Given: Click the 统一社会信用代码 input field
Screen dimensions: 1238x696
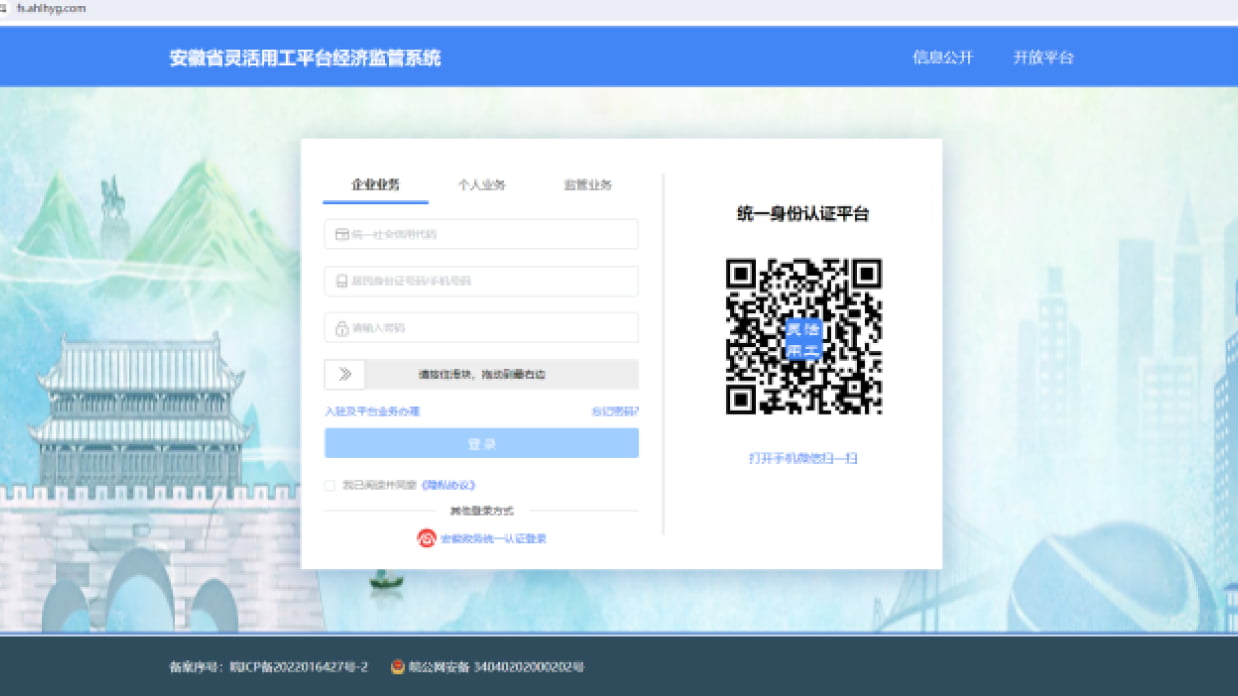Looking at the screenshot, I should (490, 234).
